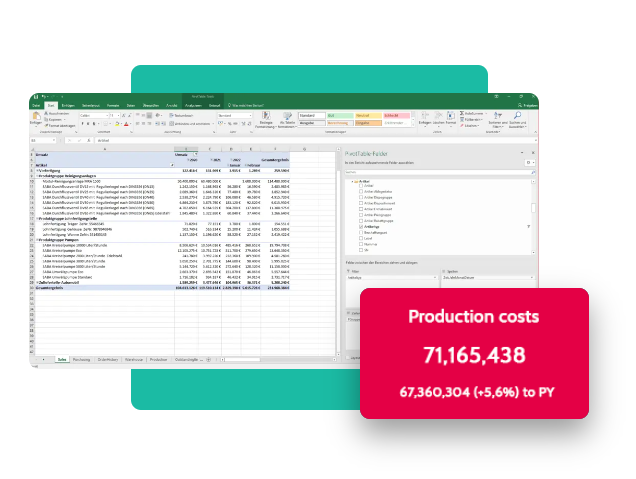Screen dimensions: 636x479
Task: Switch to the Warehouse sheet tab
Action: (134, 360)
